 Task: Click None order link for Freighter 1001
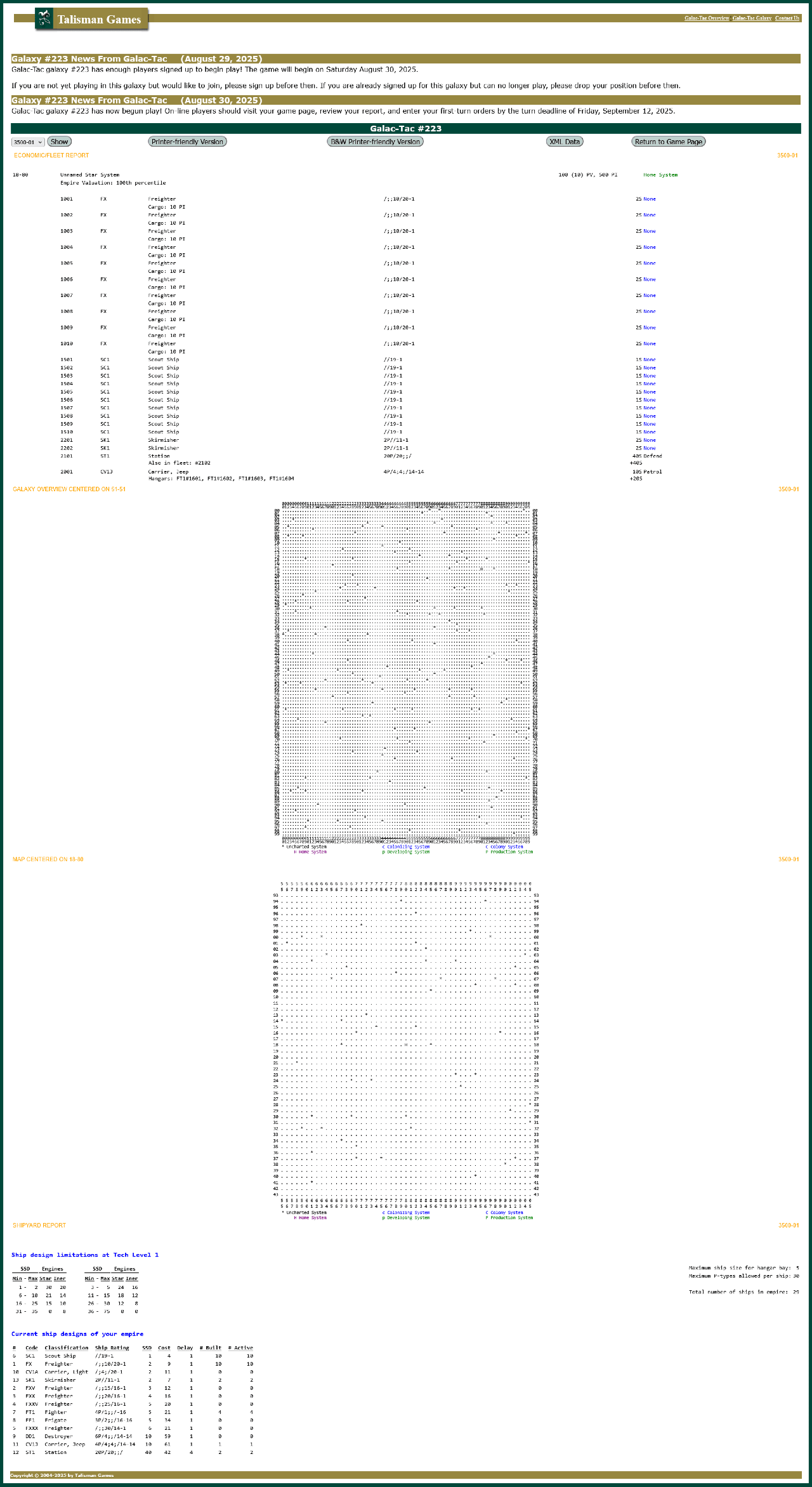pos(650,199)
